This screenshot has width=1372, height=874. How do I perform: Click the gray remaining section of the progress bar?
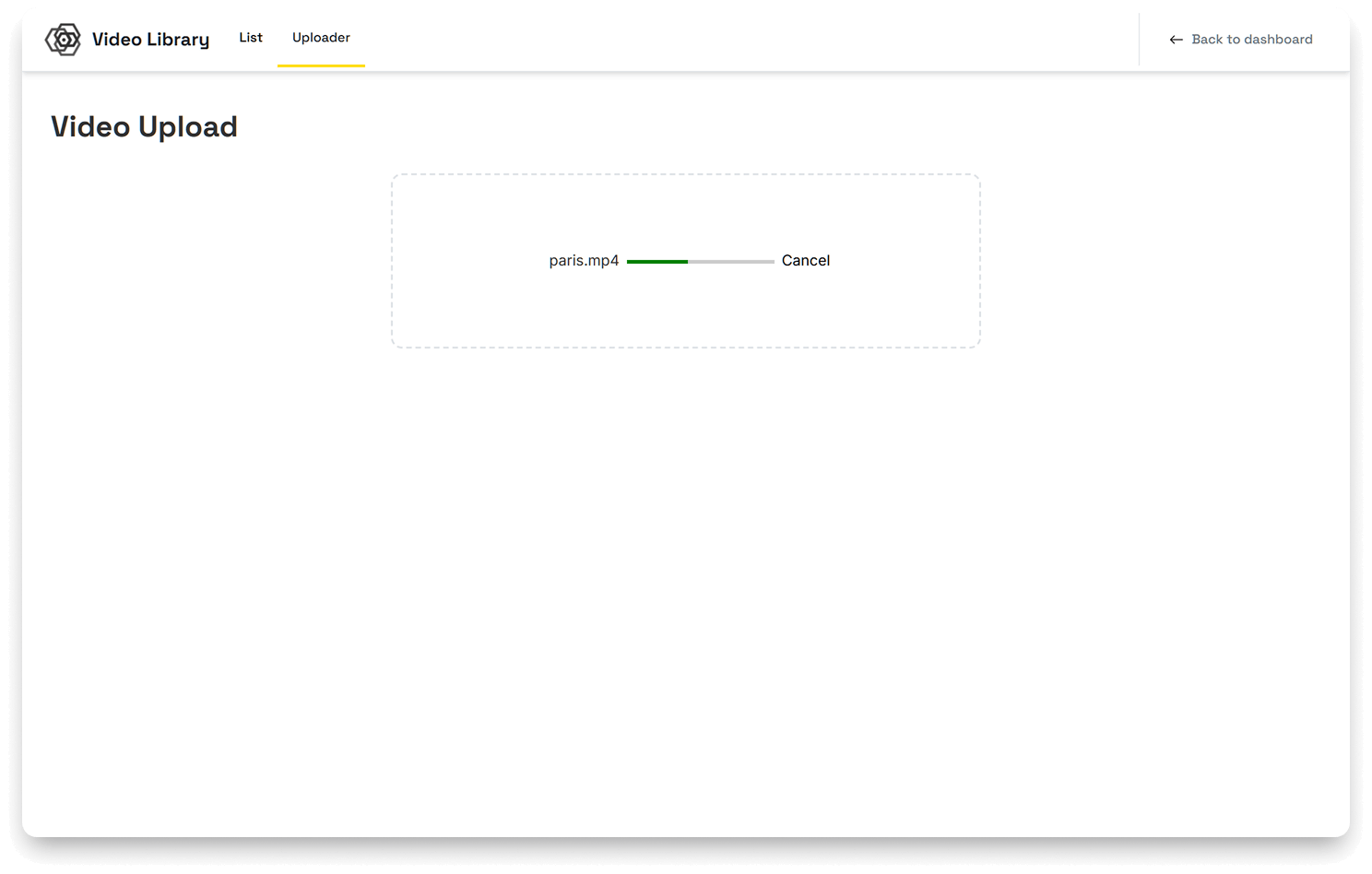coord(733,261)
